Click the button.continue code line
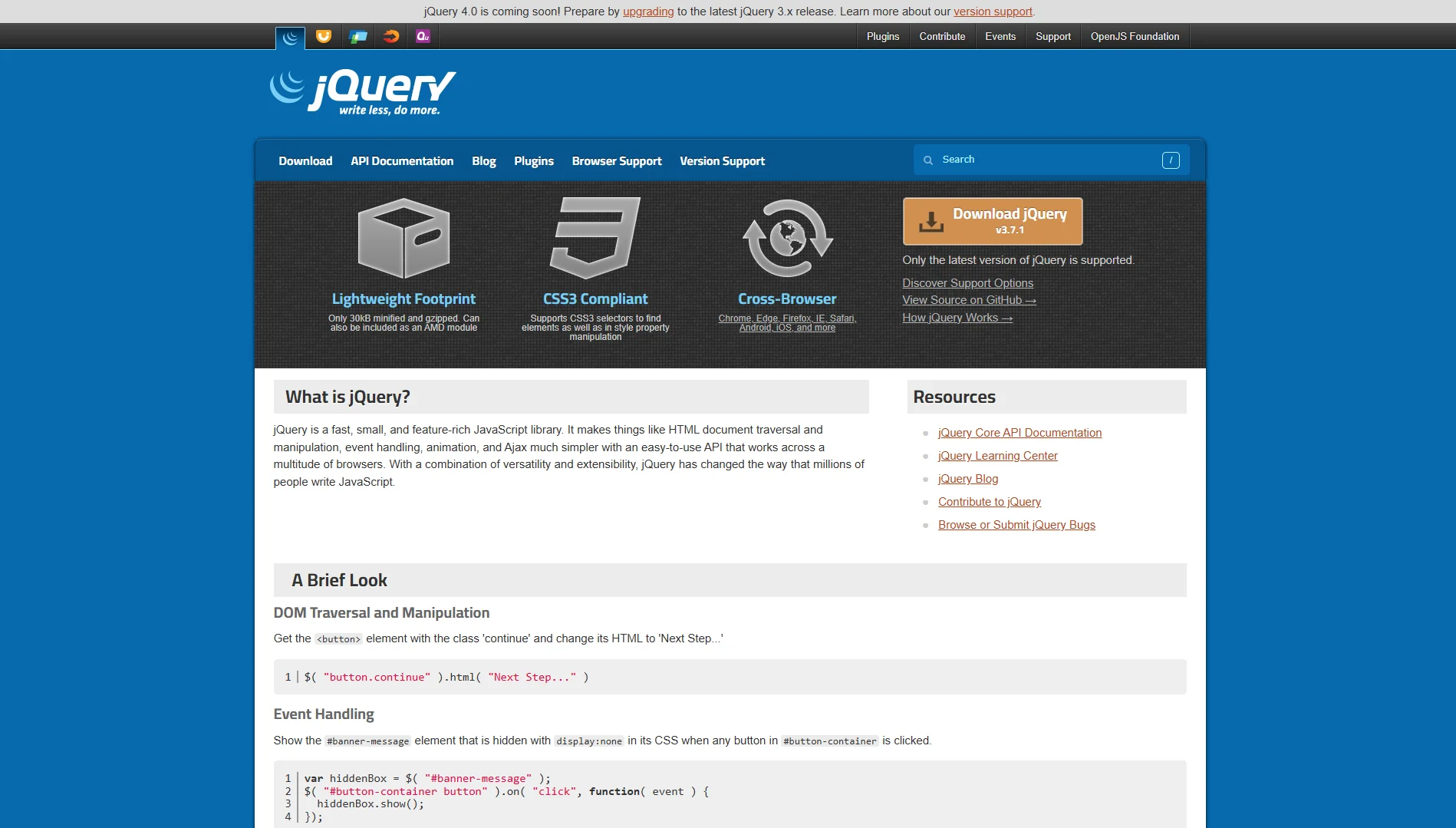This screenshot has width=1456, height=828. 446,677
